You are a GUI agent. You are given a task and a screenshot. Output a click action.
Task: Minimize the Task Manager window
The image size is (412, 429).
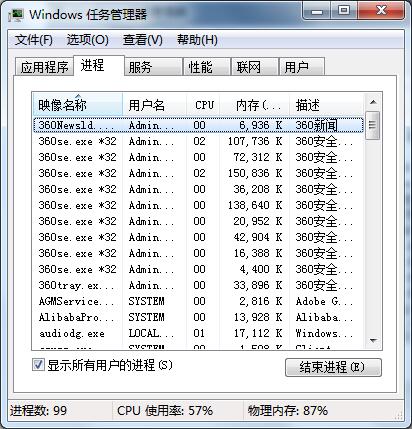click(317, 11)
